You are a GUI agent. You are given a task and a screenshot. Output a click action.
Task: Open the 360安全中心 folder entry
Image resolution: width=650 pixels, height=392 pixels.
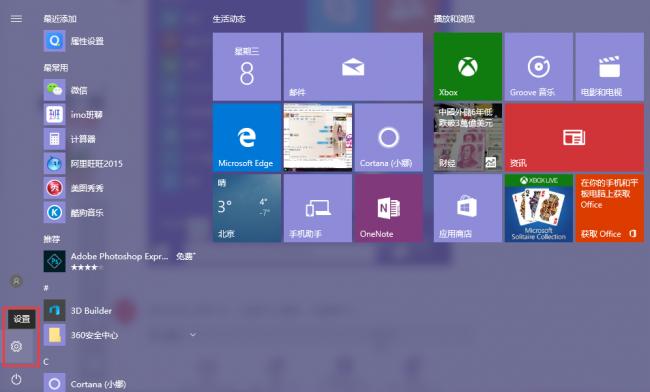pos(120,335)
